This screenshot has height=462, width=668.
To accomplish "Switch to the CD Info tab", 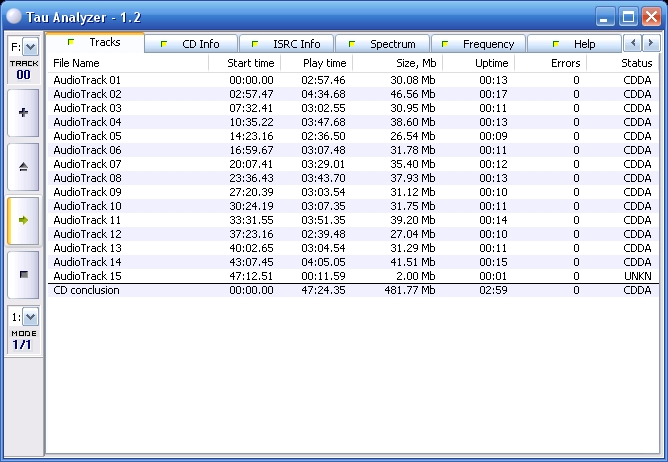I will click(193, 44).
